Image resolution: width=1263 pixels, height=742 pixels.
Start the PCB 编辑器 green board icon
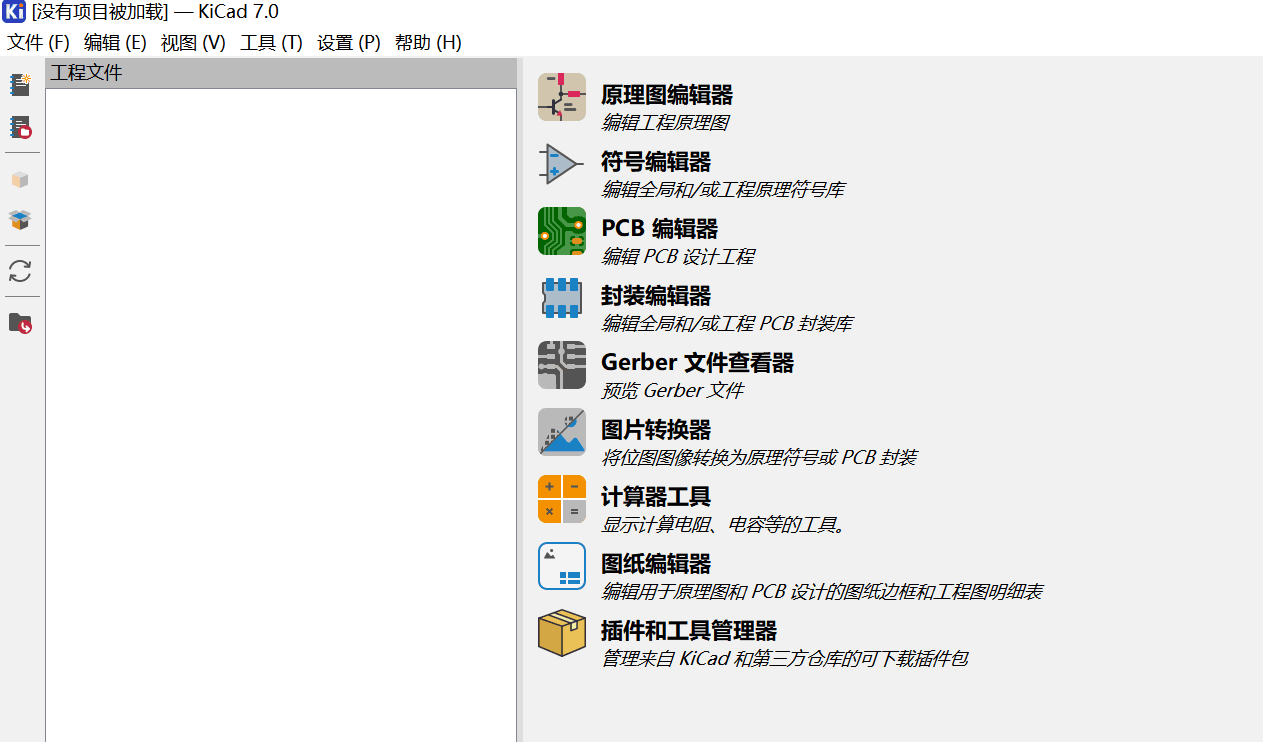pyautogui.click(x=561, y=231)
